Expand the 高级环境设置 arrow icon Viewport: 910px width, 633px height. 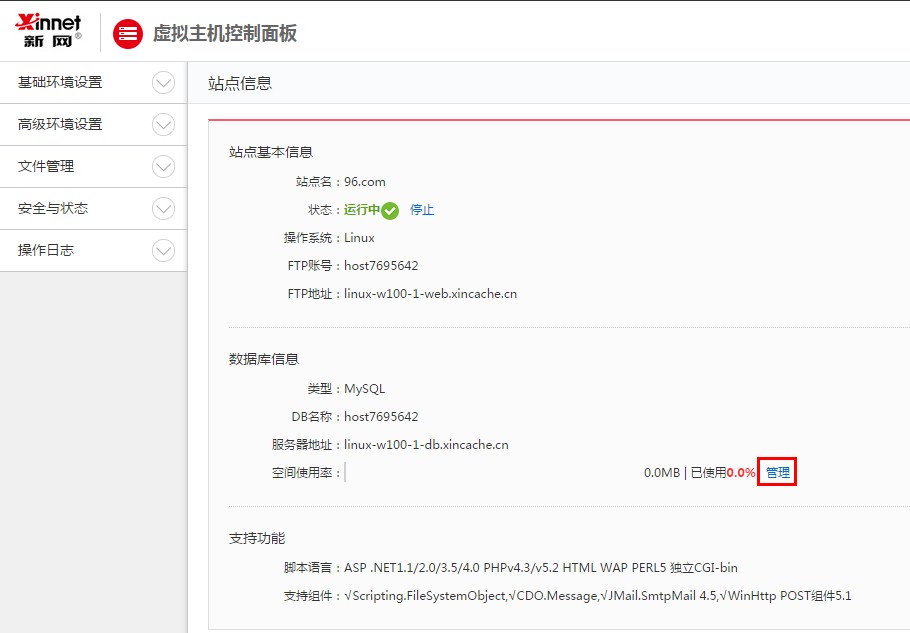163,125
